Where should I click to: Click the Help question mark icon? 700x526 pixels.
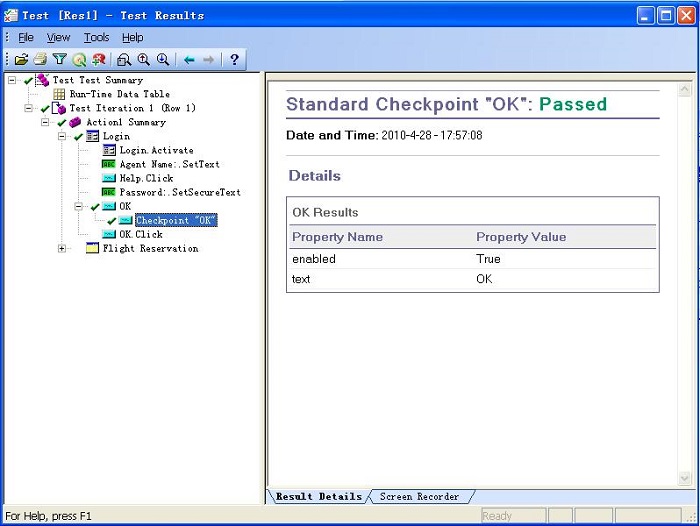(x=234, y=60)
